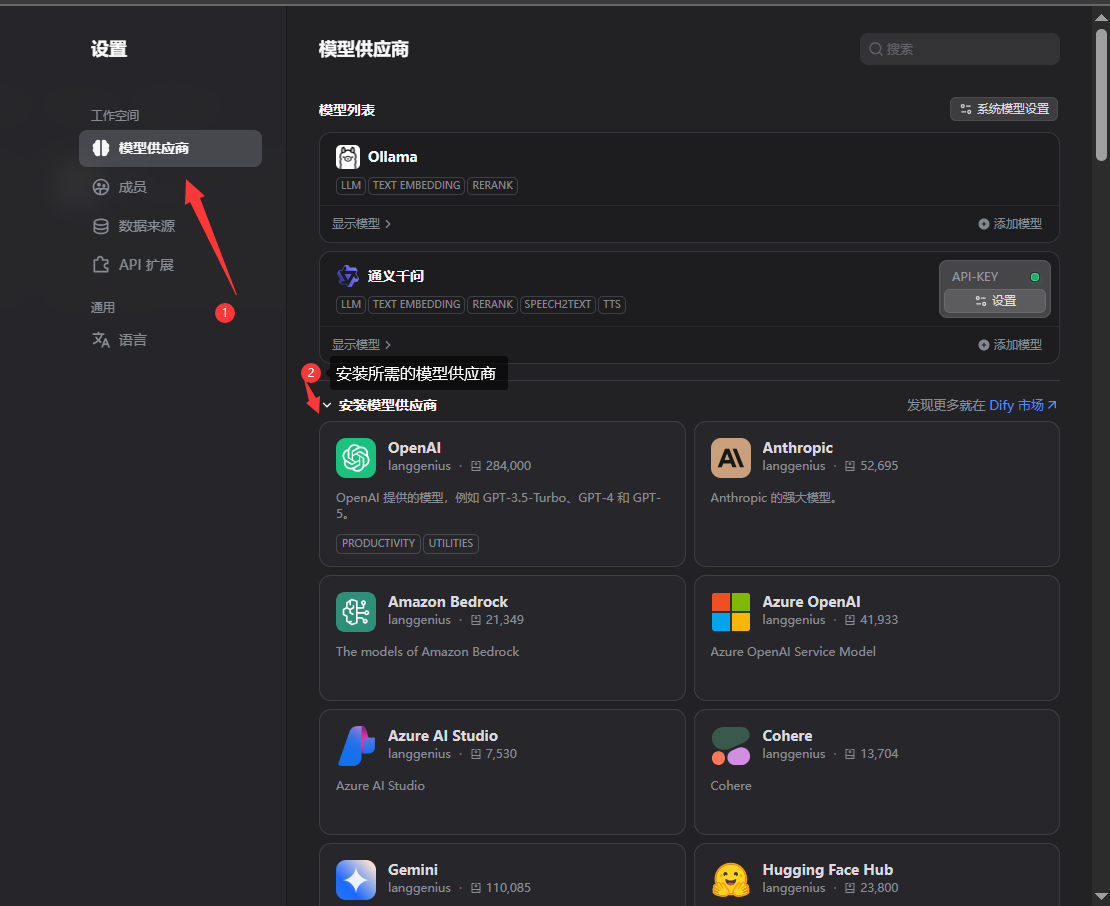Click the OpenAI logo icon
Viewport: 1110px width, 906px height.
pos(356,458)
